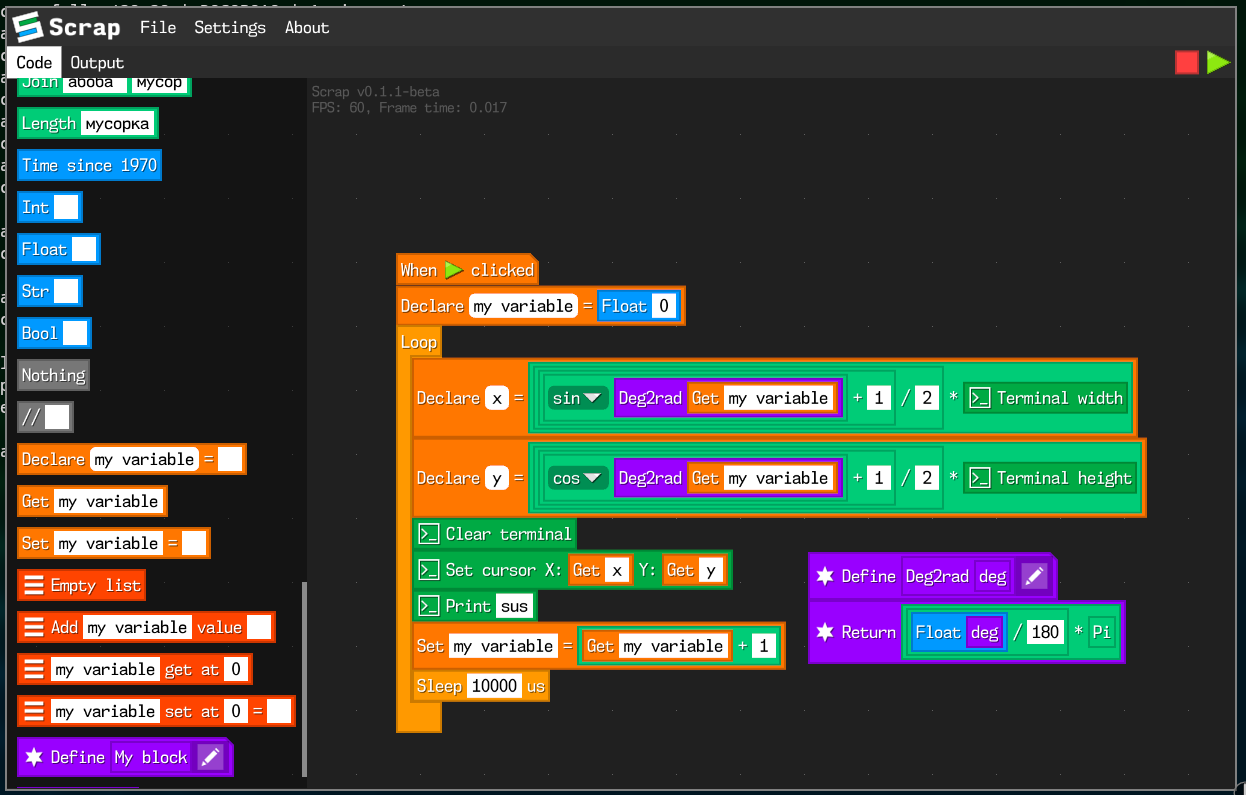Select the Time since 1970 palette block
Image resolution: width=1246 pixels, height=795 pixels.
pyautogui.click(x=89, y=165)
